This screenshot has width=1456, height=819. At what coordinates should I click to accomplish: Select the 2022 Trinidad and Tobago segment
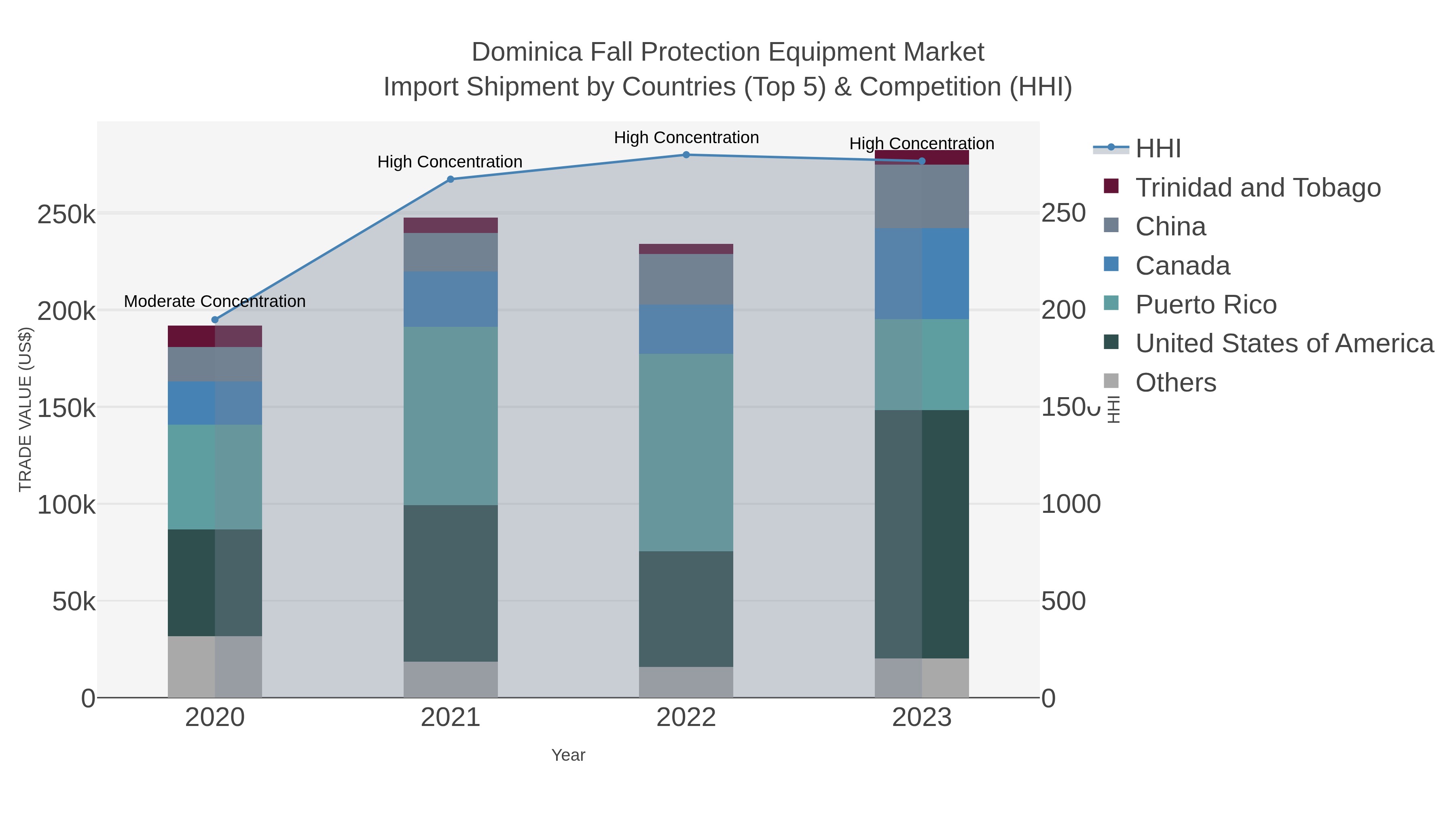coord(686,249)
